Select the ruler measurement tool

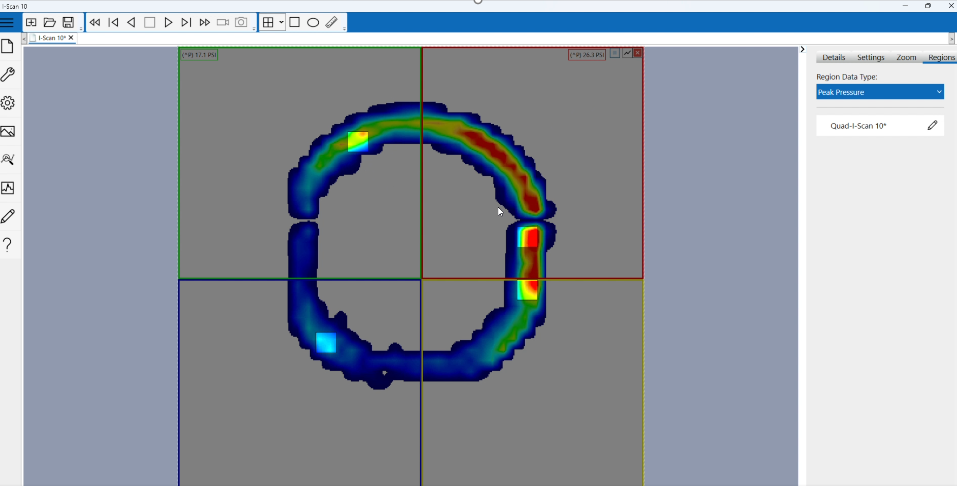coord(331,23)
